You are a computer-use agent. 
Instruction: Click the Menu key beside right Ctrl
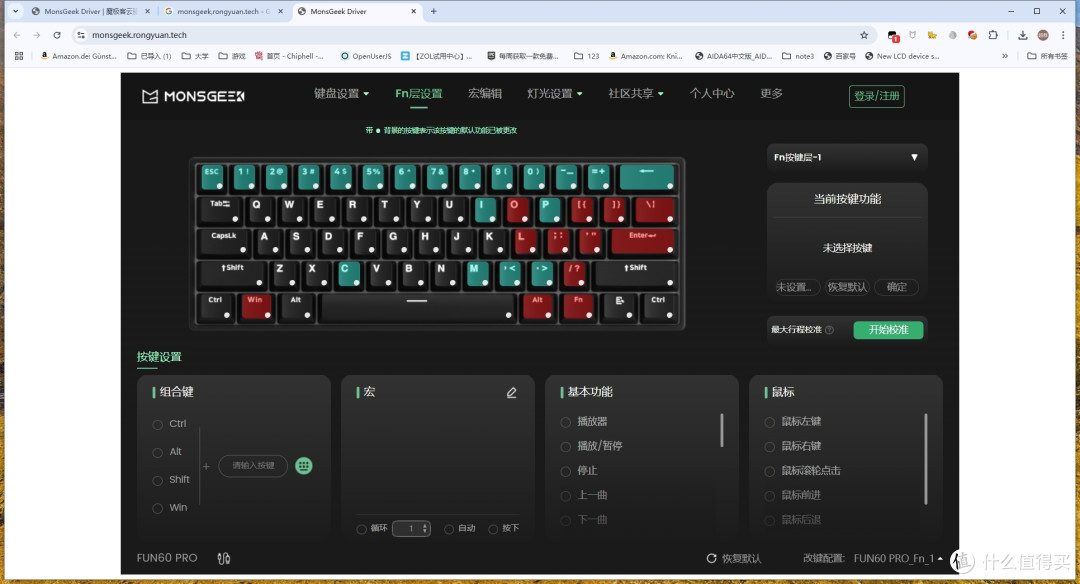tap(619, 305)
